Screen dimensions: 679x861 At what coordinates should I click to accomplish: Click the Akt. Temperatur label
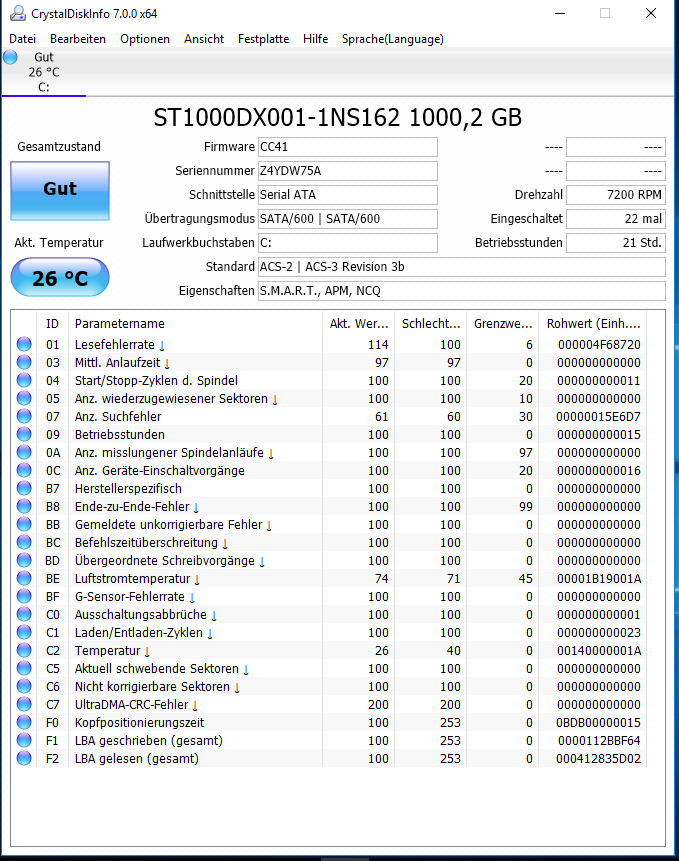[59, 243]
